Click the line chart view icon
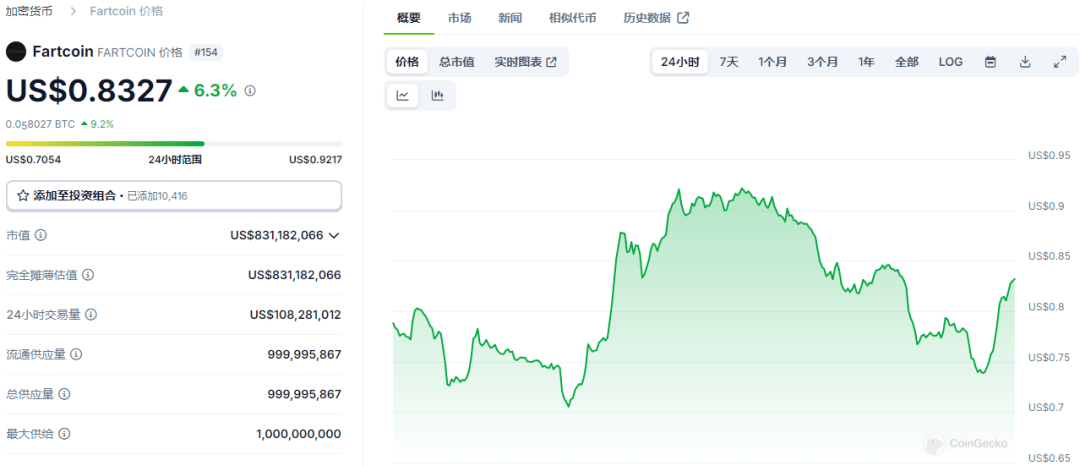The width and height of the screenshot is (1080, 466). (402, 96)
